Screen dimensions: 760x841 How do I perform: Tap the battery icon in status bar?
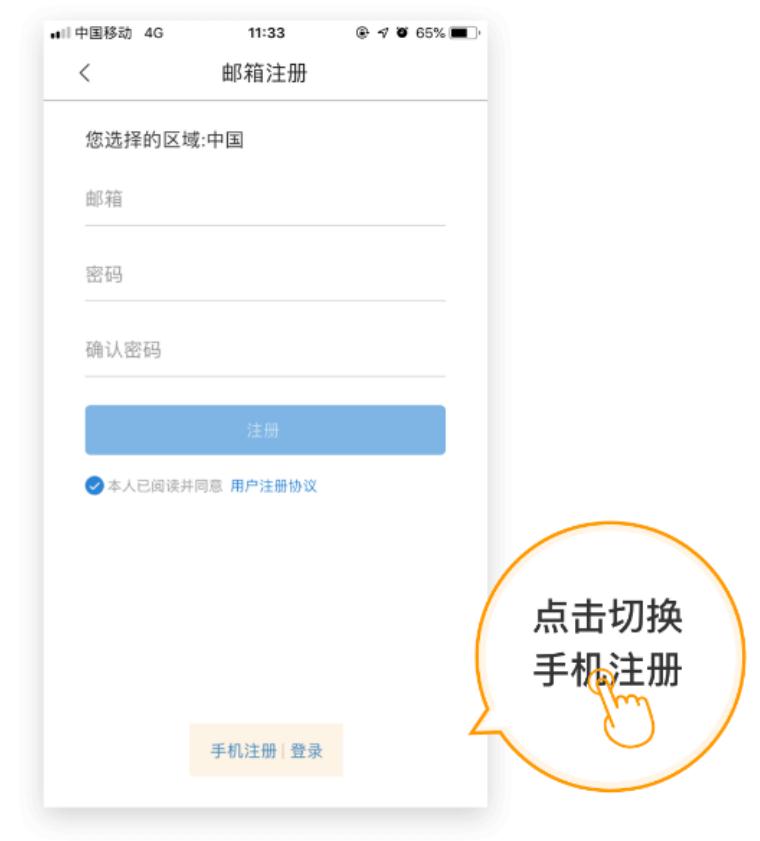point(464,33)
